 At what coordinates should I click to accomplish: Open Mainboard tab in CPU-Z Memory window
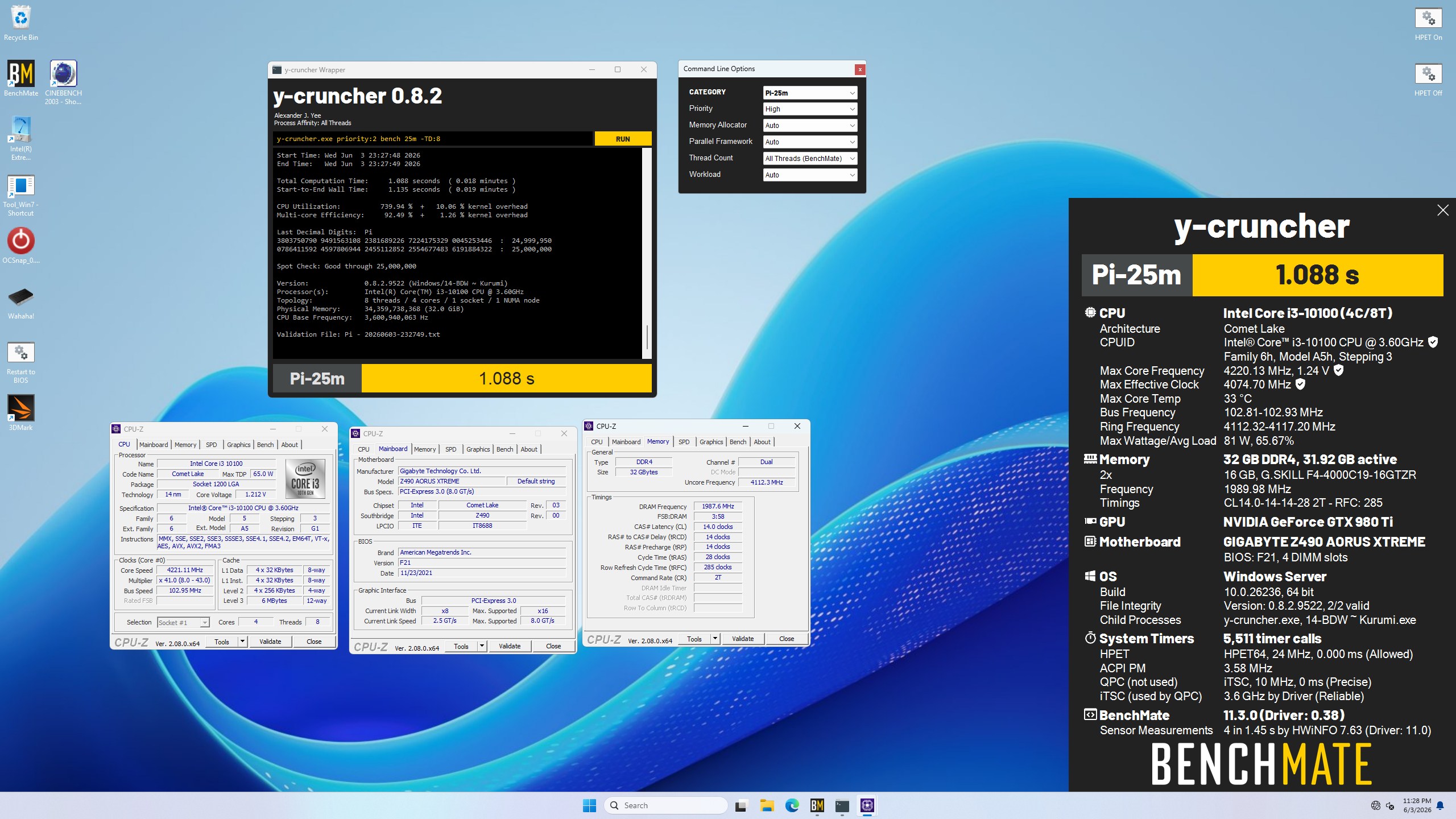[626, 442]
